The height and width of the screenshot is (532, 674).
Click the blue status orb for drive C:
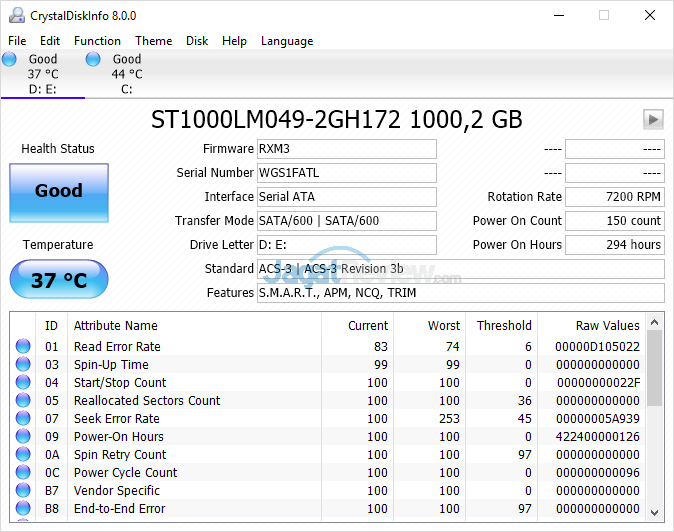click(93, 59)
